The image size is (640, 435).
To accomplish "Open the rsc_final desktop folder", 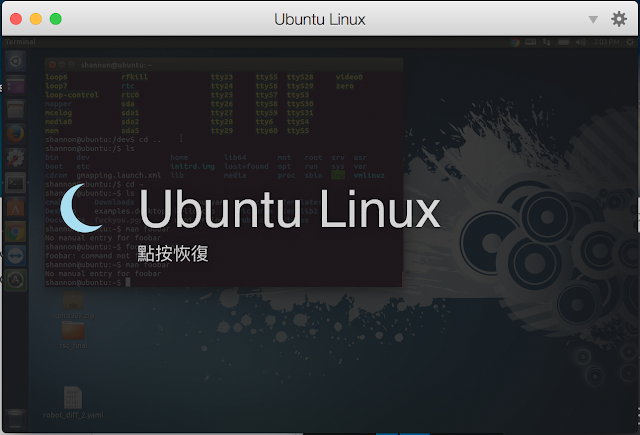I will 73,335.
